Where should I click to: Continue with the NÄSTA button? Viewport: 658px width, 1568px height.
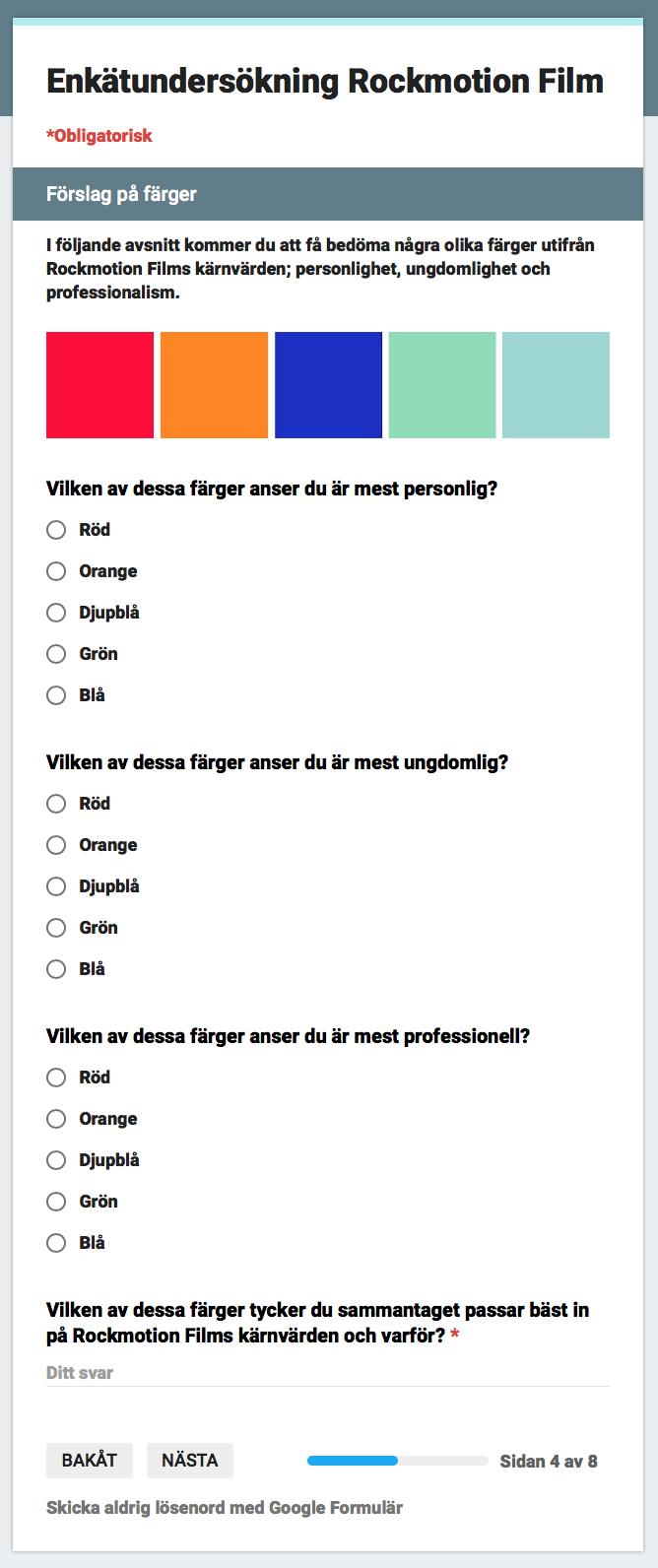190,1461
